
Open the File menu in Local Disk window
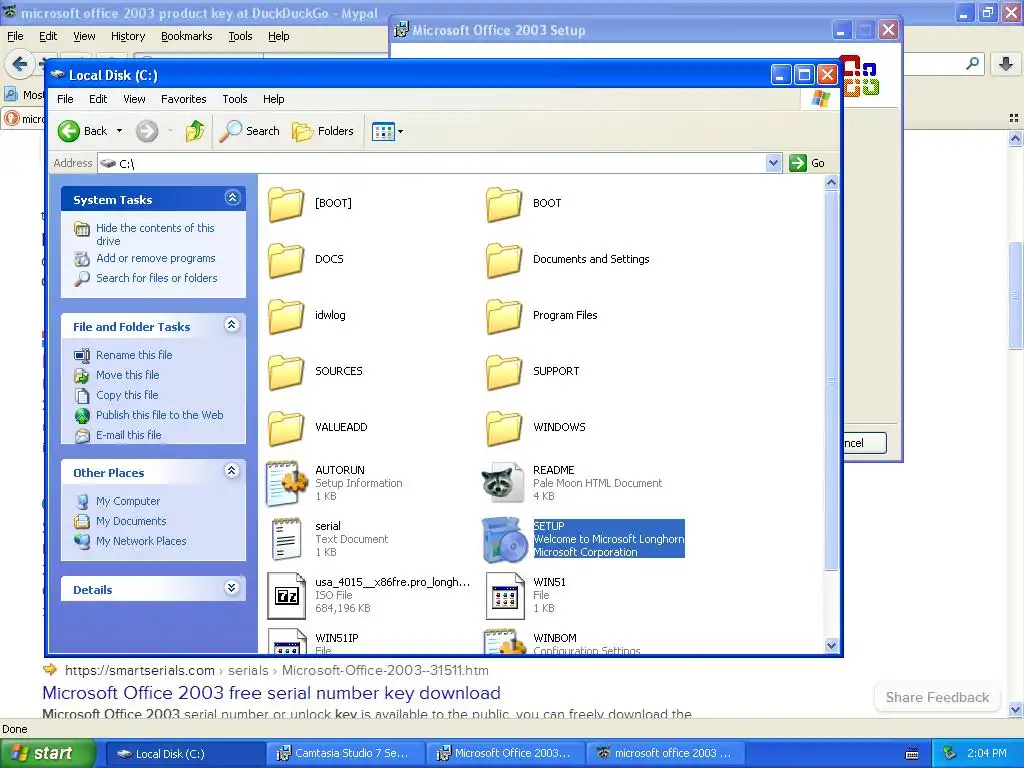click(65, 99)
